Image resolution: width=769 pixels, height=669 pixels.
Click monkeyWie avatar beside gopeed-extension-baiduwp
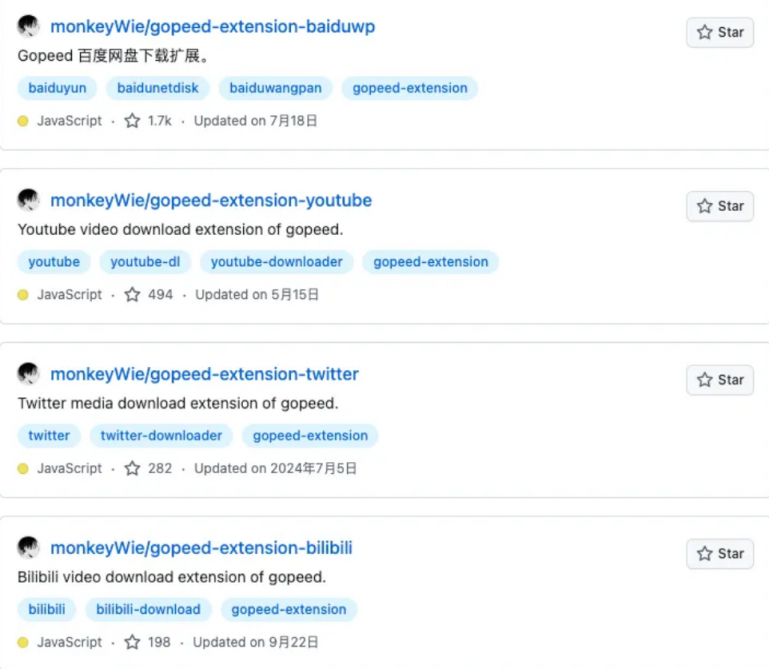pyautogui.click(x=29, y=26)
